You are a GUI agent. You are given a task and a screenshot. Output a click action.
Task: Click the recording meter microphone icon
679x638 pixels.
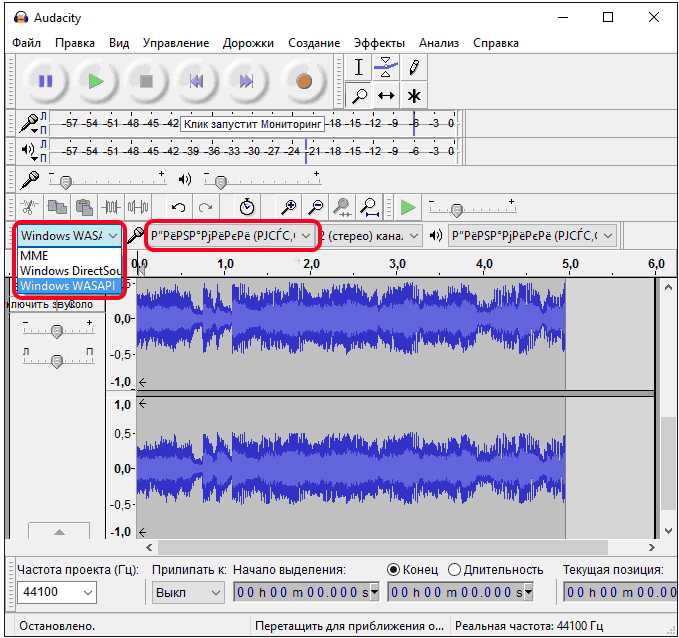[x=29, y=123]
